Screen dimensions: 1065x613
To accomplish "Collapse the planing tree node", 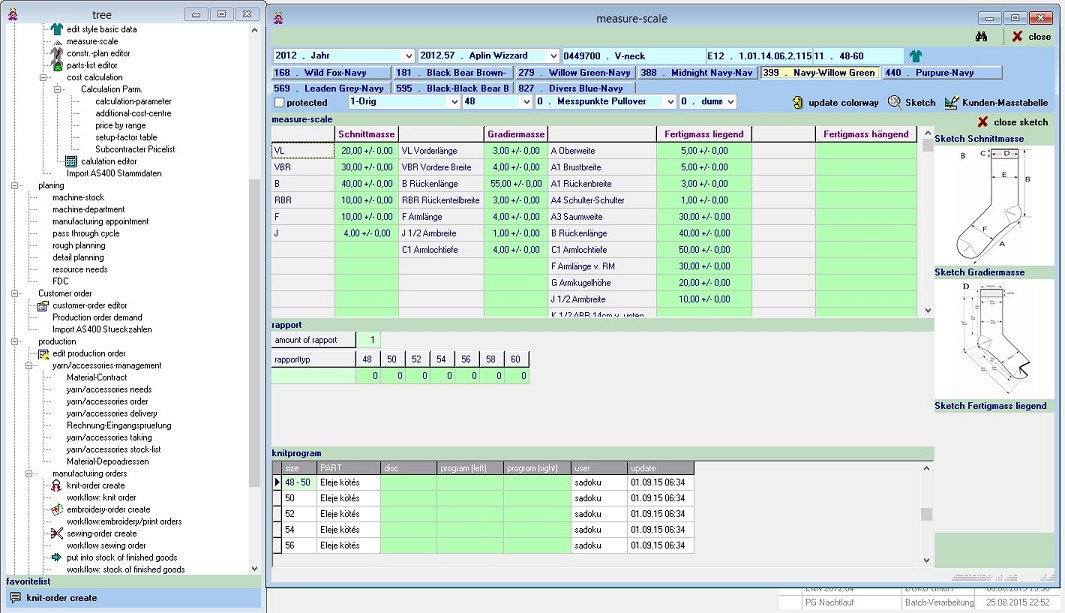I will click(16, 185).
